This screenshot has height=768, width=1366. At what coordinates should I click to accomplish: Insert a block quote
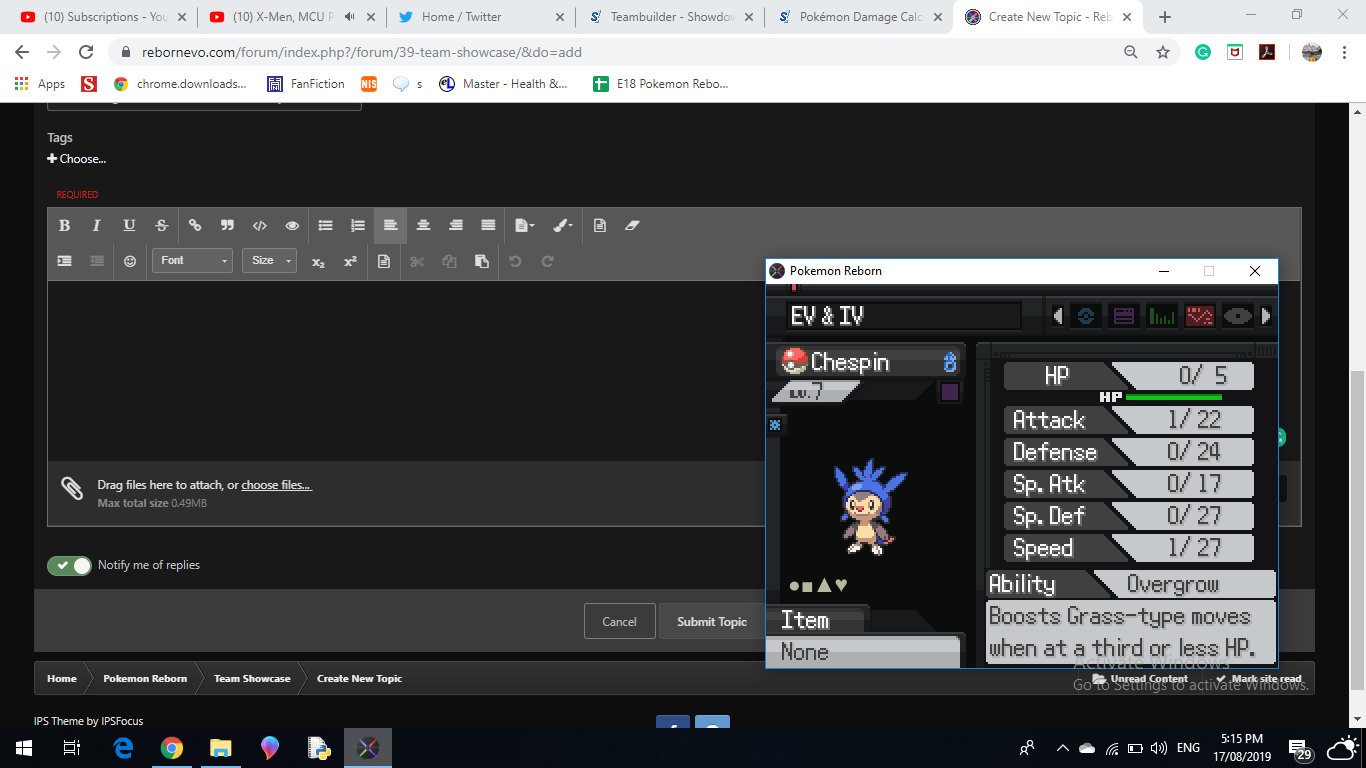(227, 226)
